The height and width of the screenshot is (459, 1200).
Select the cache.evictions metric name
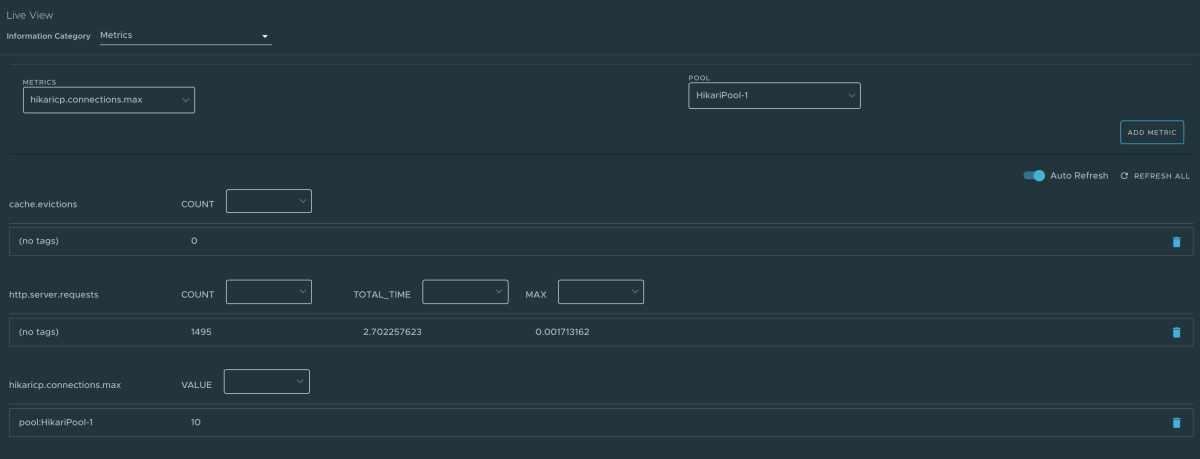click(43, 204)
